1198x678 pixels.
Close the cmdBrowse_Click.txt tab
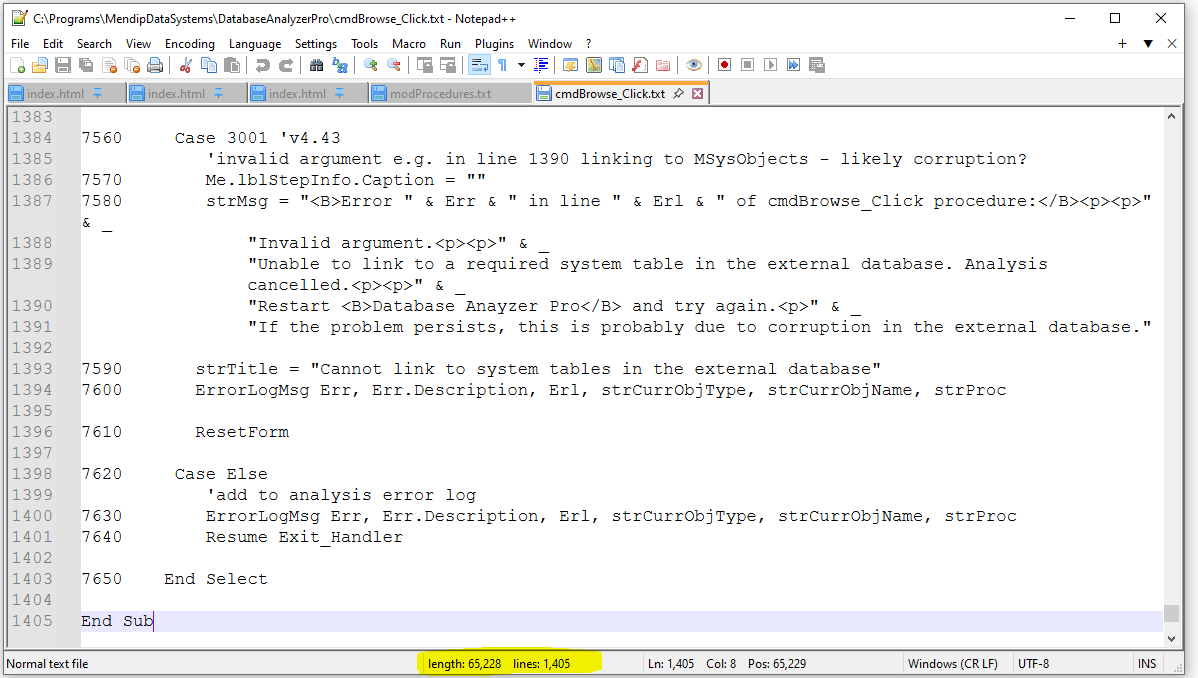tap(698, 93)
